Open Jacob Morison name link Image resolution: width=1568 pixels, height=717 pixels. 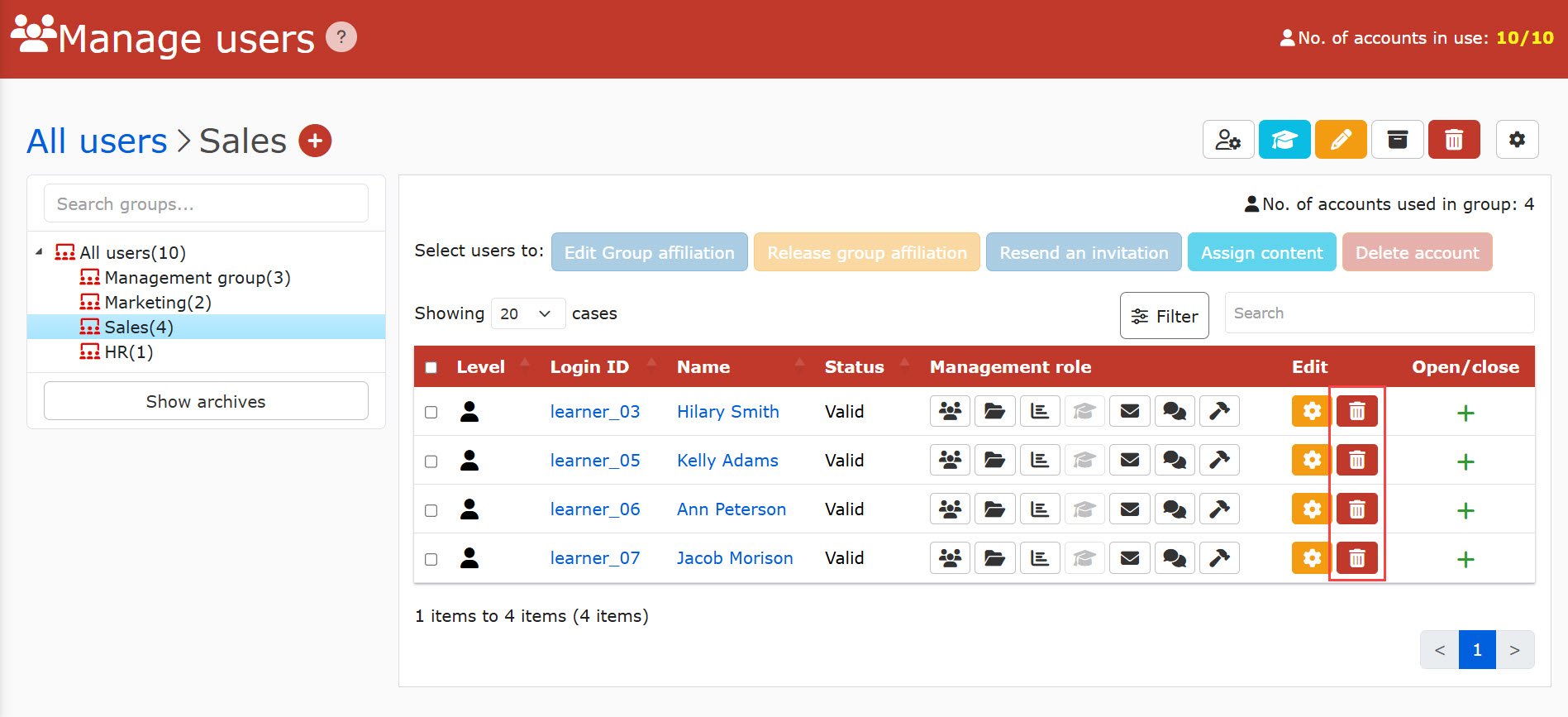(x=735, y=557)
